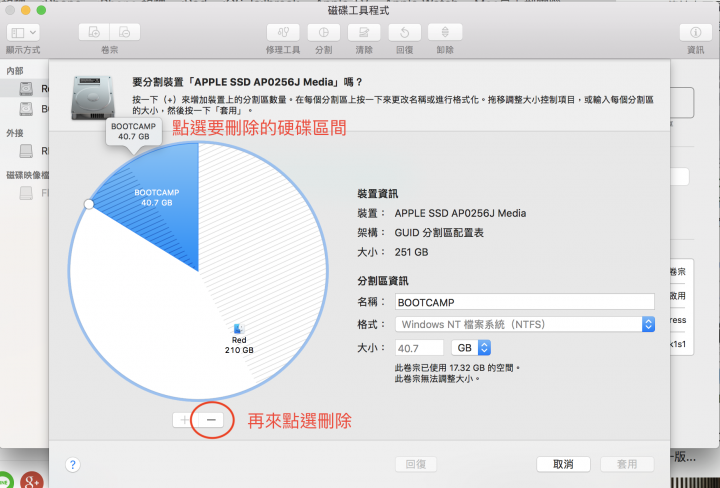Screen dimensions: 720x488
Task: Select the first internal disk in sidebar
Action: coord(25,88)
